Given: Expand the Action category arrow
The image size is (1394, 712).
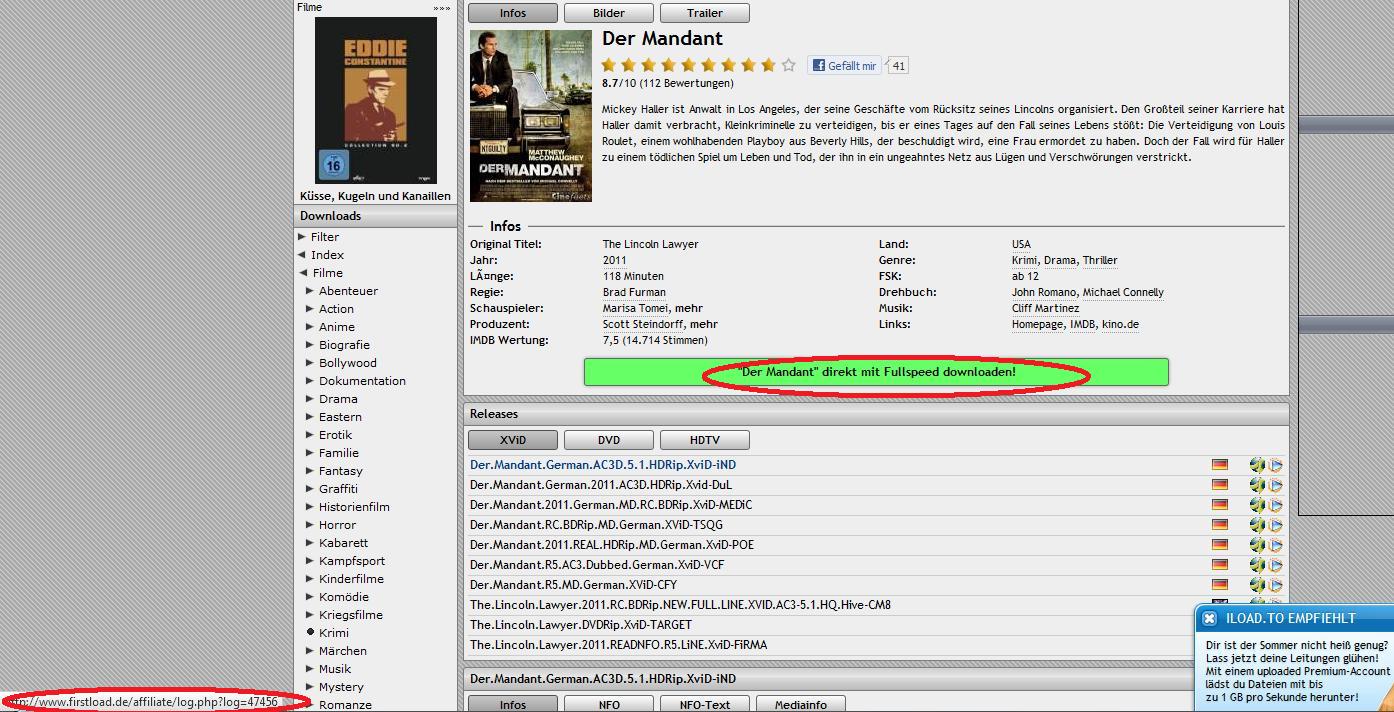Looking at the screenshot, I should click(x=310, y=309).
